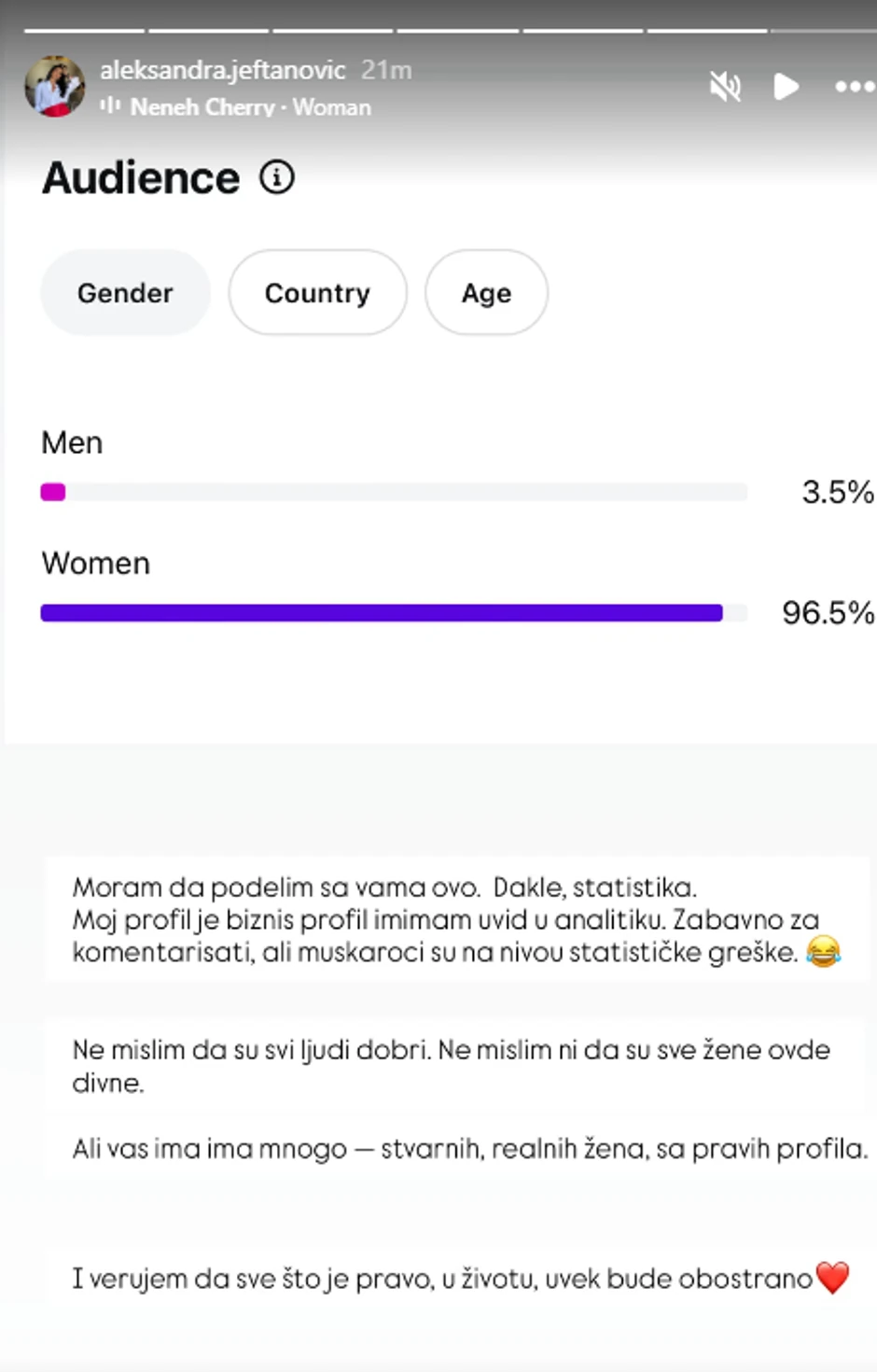This screenshot has height=1372, width=877.
Task: Open the Neneh Cherry Woman music track
Action: (250, 107)
